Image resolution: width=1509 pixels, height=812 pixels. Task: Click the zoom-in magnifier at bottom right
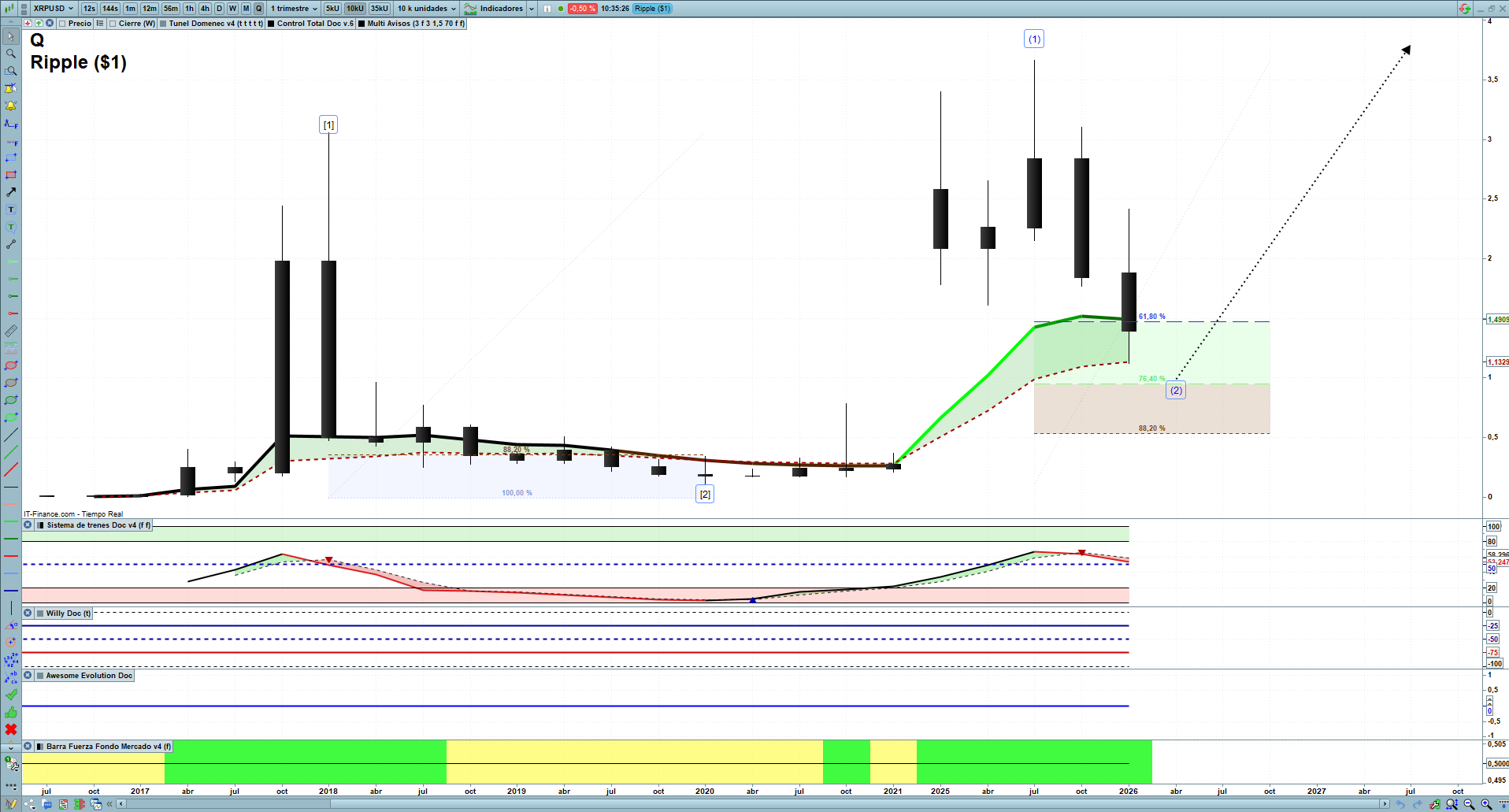click(1486, 804)
